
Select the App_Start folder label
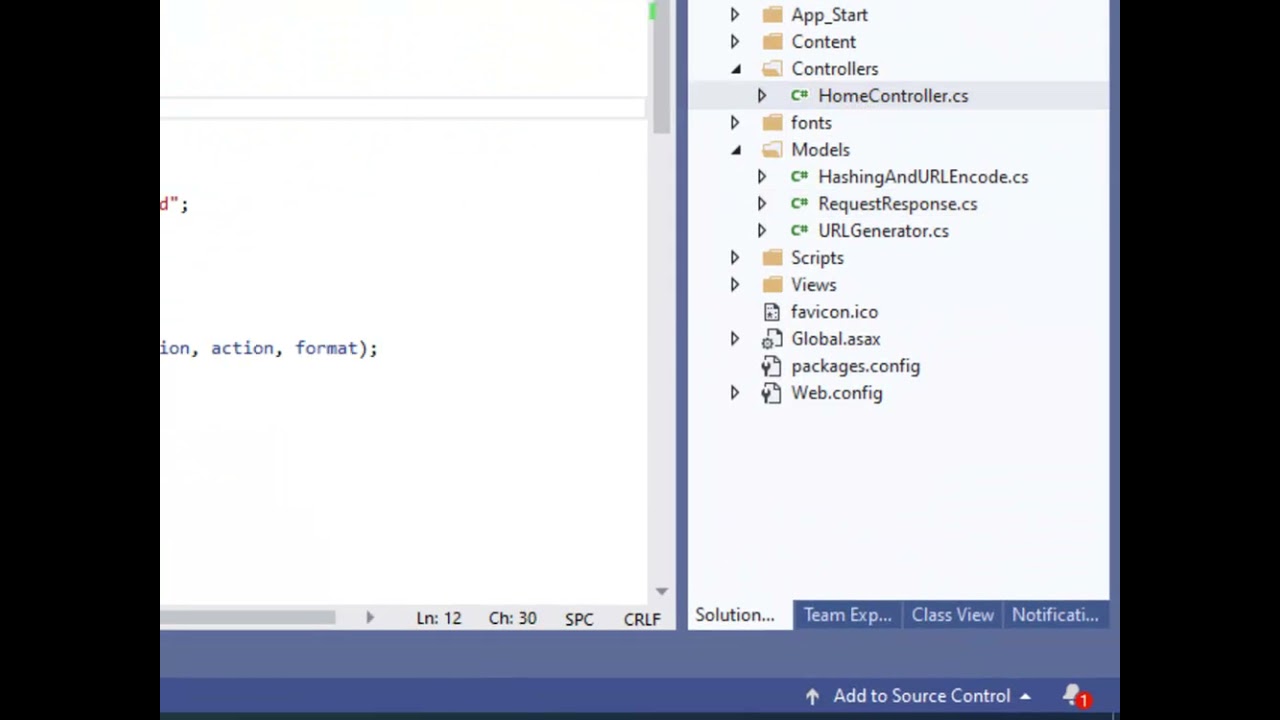pos(829,15)
